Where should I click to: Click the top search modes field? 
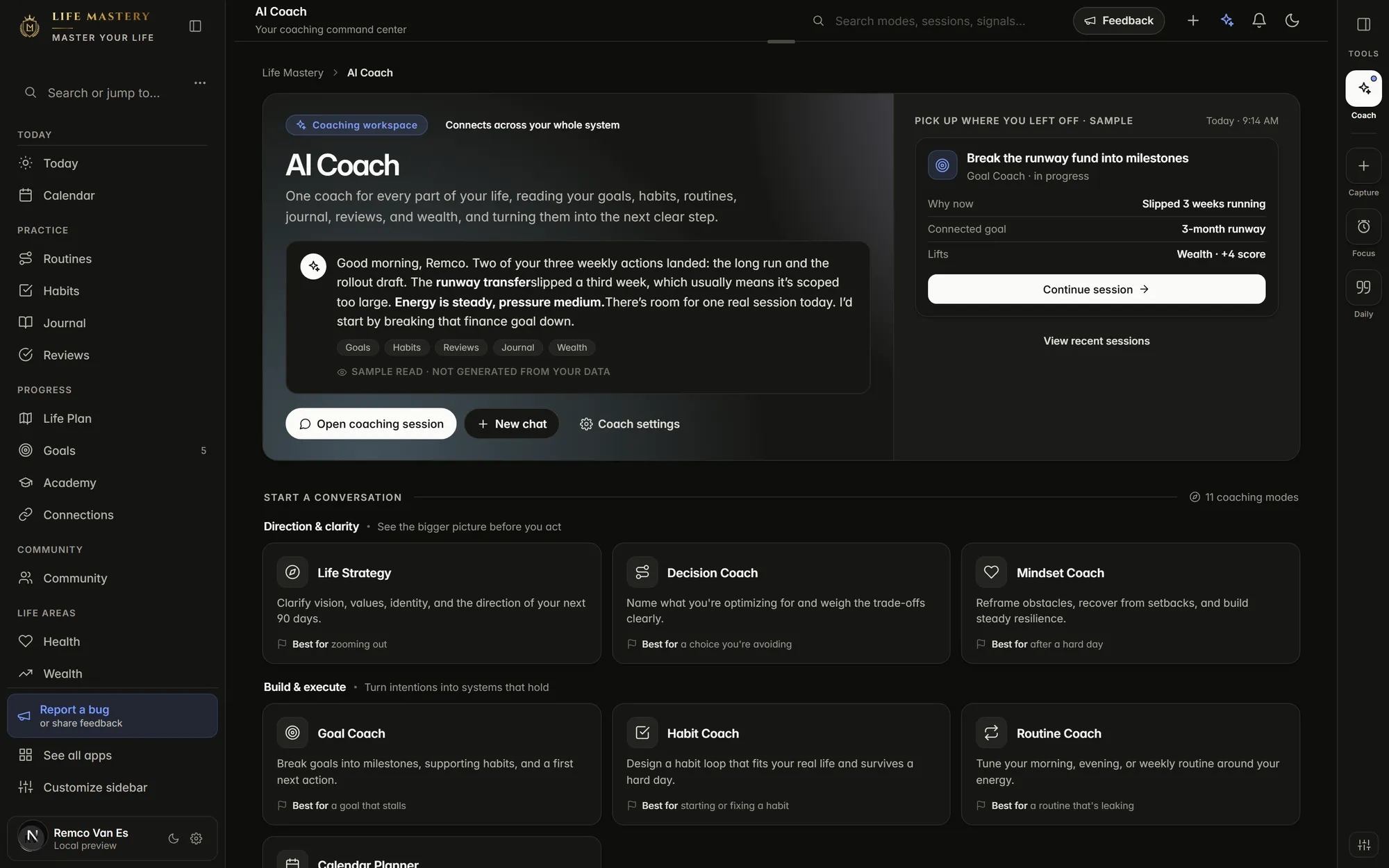pos(931,21)
